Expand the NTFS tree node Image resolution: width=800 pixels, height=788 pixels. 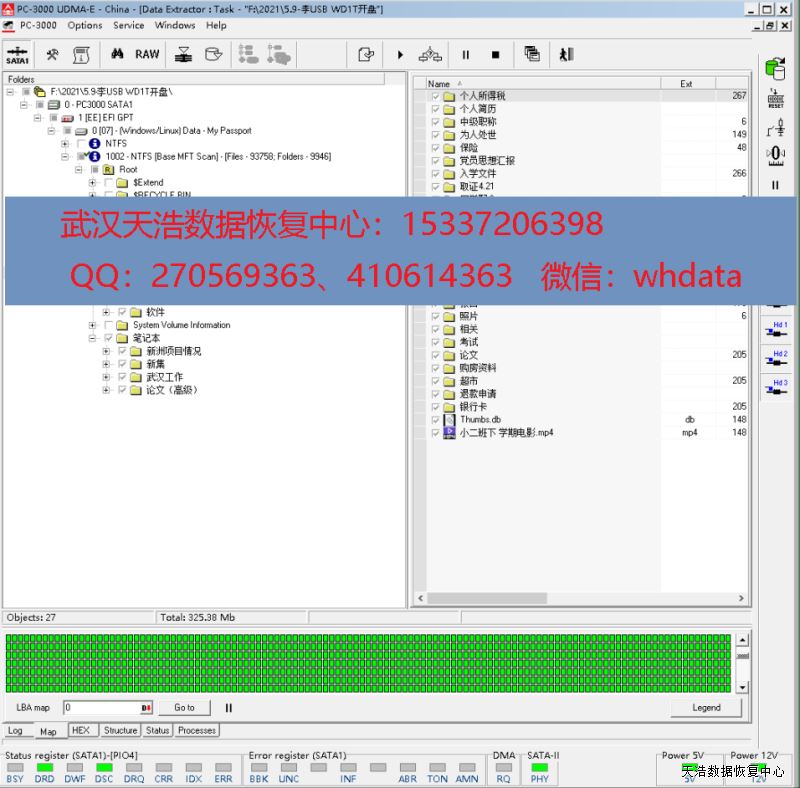65,144
